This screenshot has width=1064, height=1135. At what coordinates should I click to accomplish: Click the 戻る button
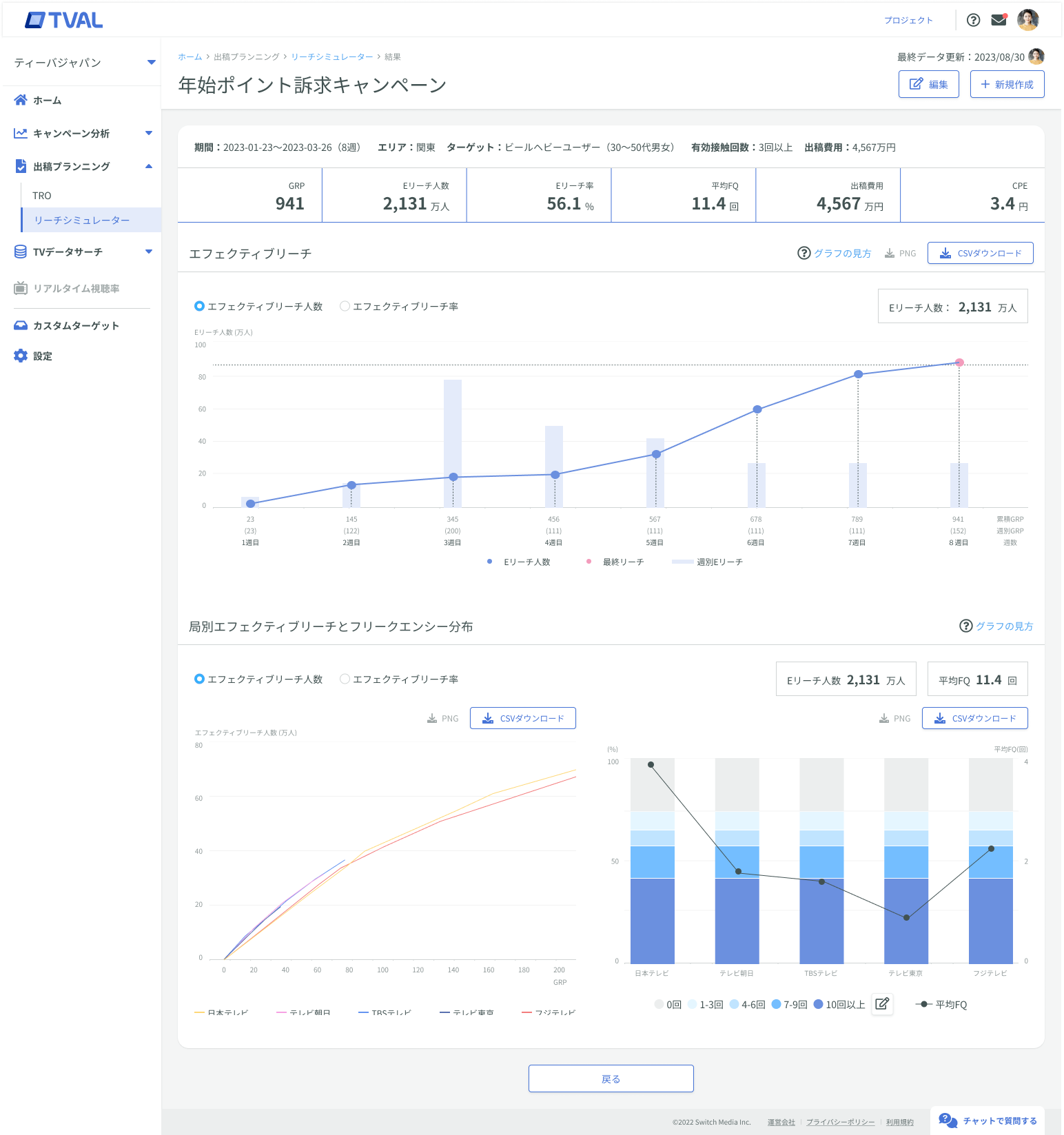tap(611, 1078)
